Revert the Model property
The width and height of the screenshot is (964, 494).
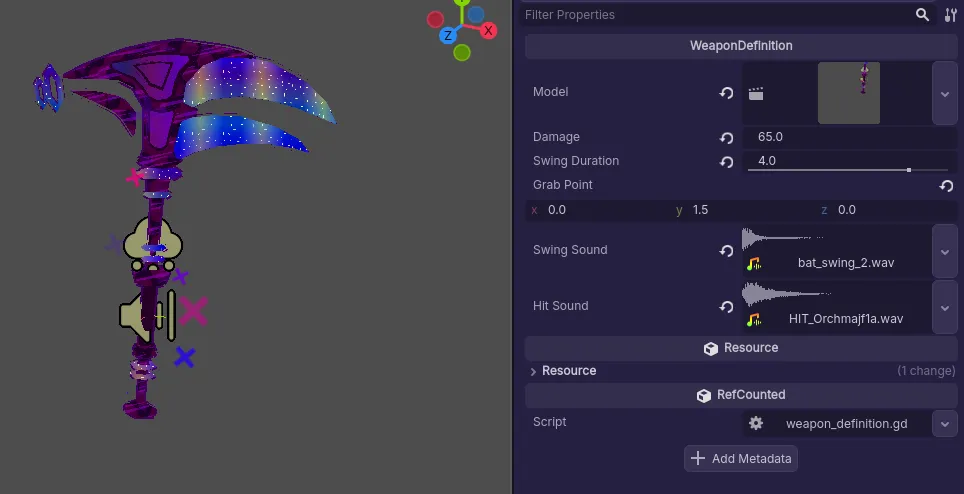726,93
